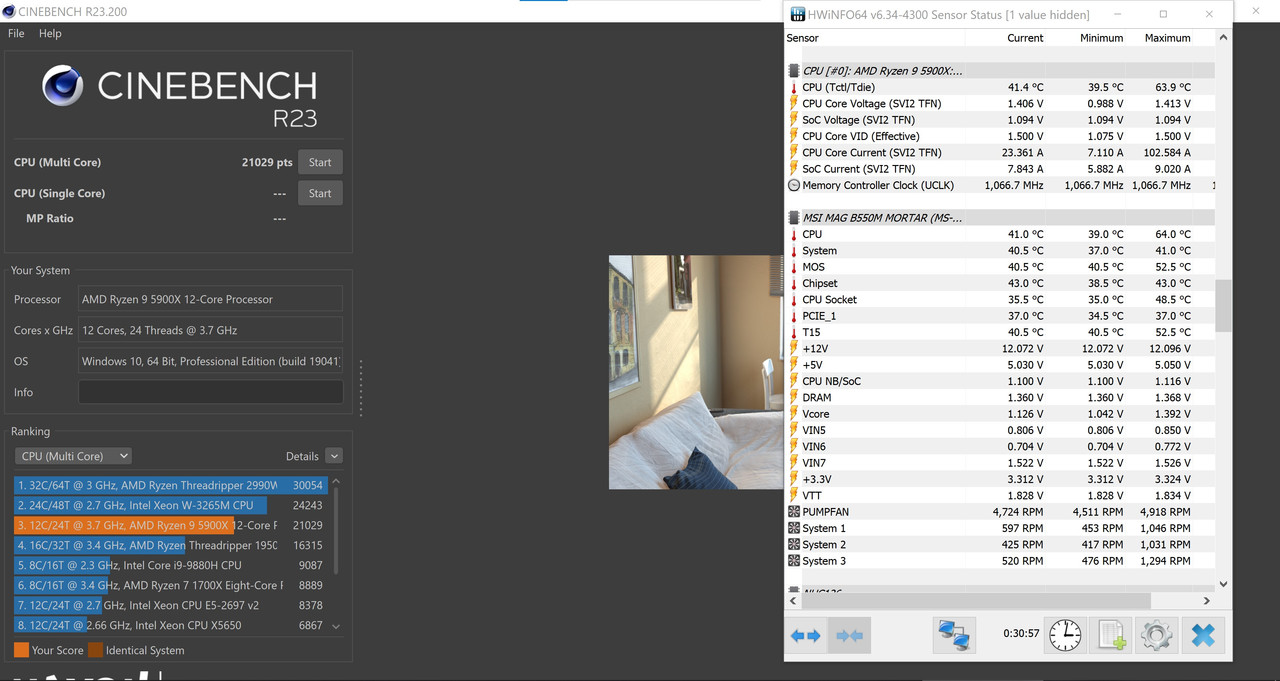Click the ranking list scroll-up arrow

(x=336, y=481)
